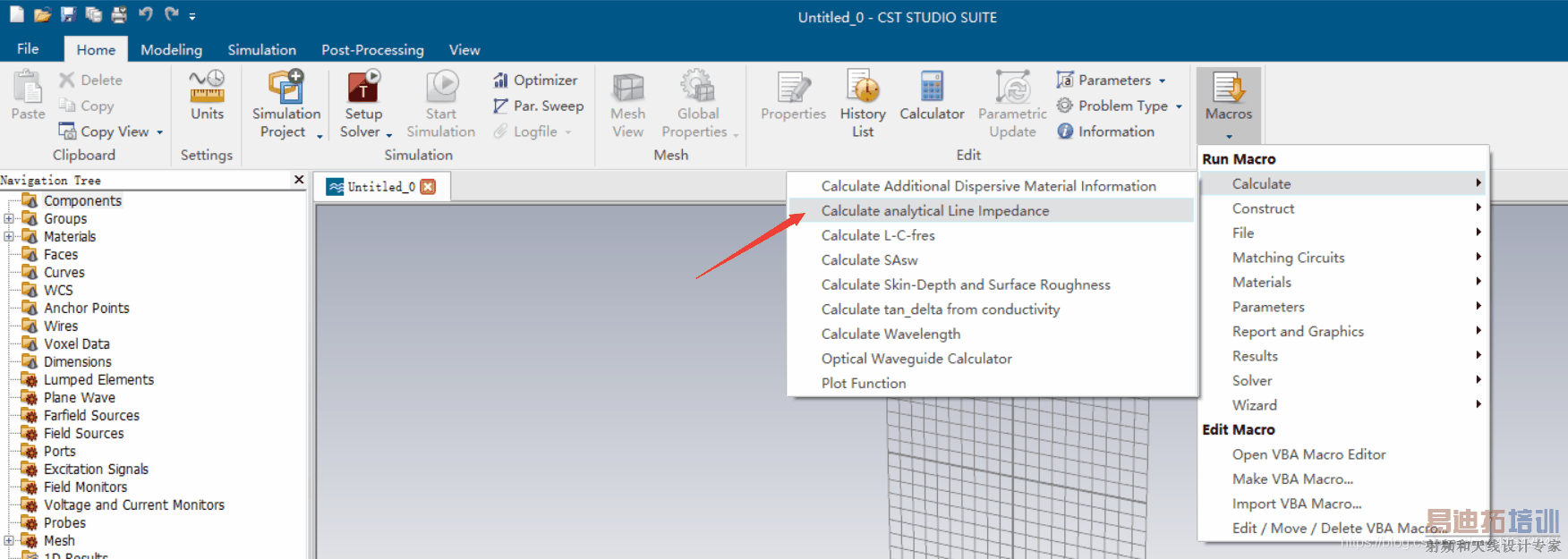The height and width of the screenshot is (559, 1568).
Task: Click the Paste clipboard icon
Action: [x=28, y=88]
